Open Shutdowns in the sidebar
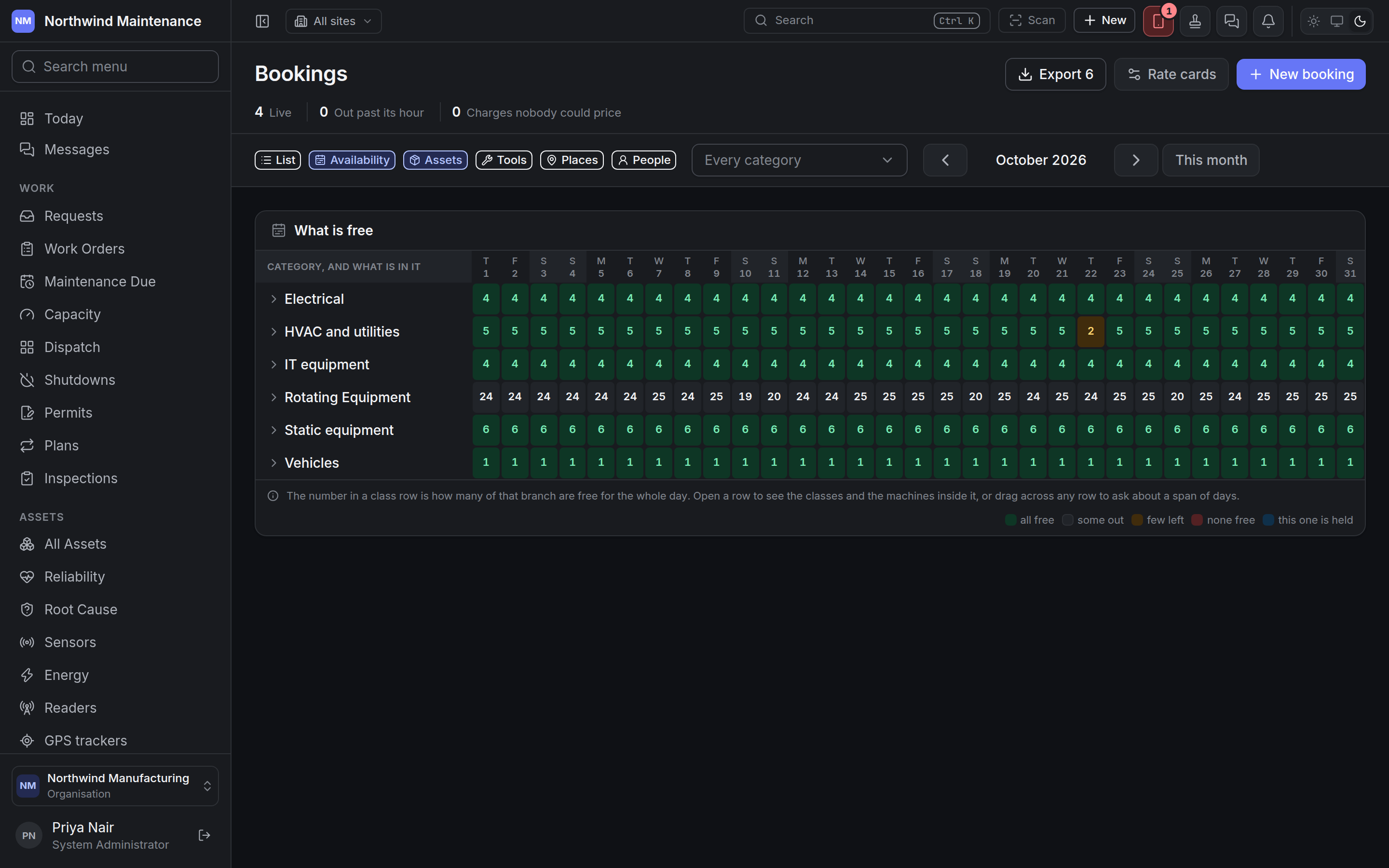 (115, 380)
